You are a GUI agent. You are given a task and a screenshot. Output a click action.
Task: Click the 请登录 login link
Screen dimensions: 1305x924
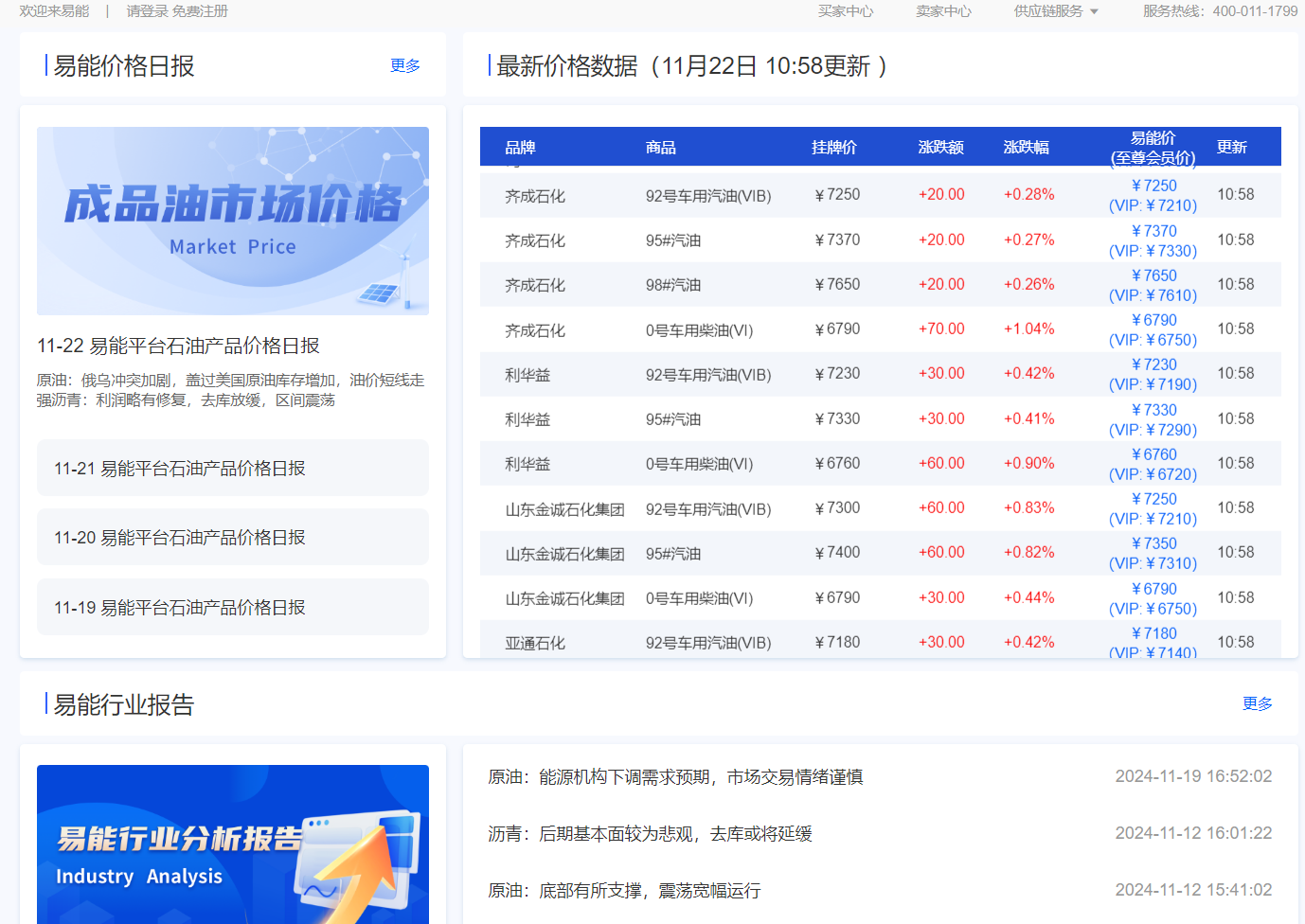(147, 11)
